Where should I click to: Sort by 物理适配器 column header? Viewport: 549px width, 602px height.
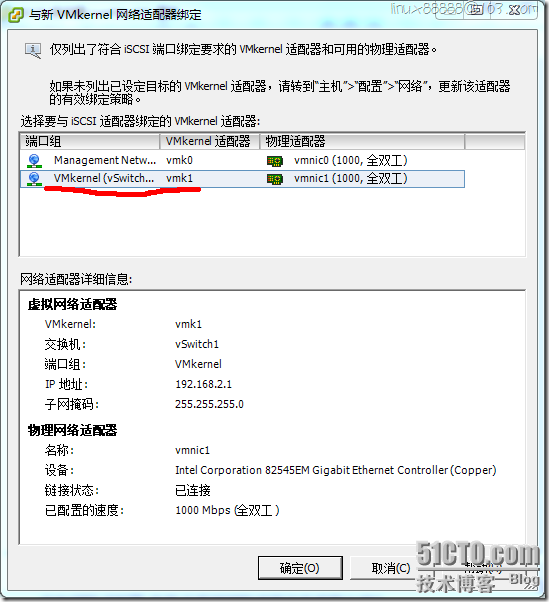(362, 141)
